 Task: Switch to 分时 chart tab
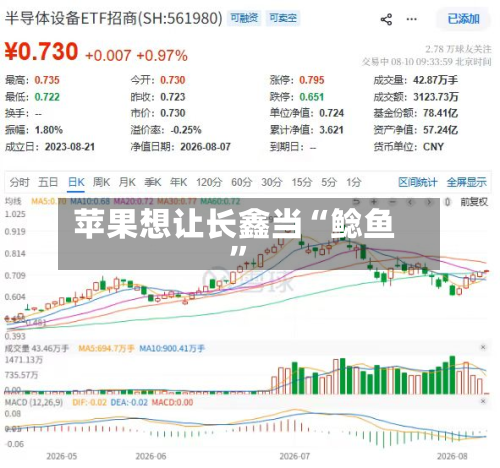(20, 182)
